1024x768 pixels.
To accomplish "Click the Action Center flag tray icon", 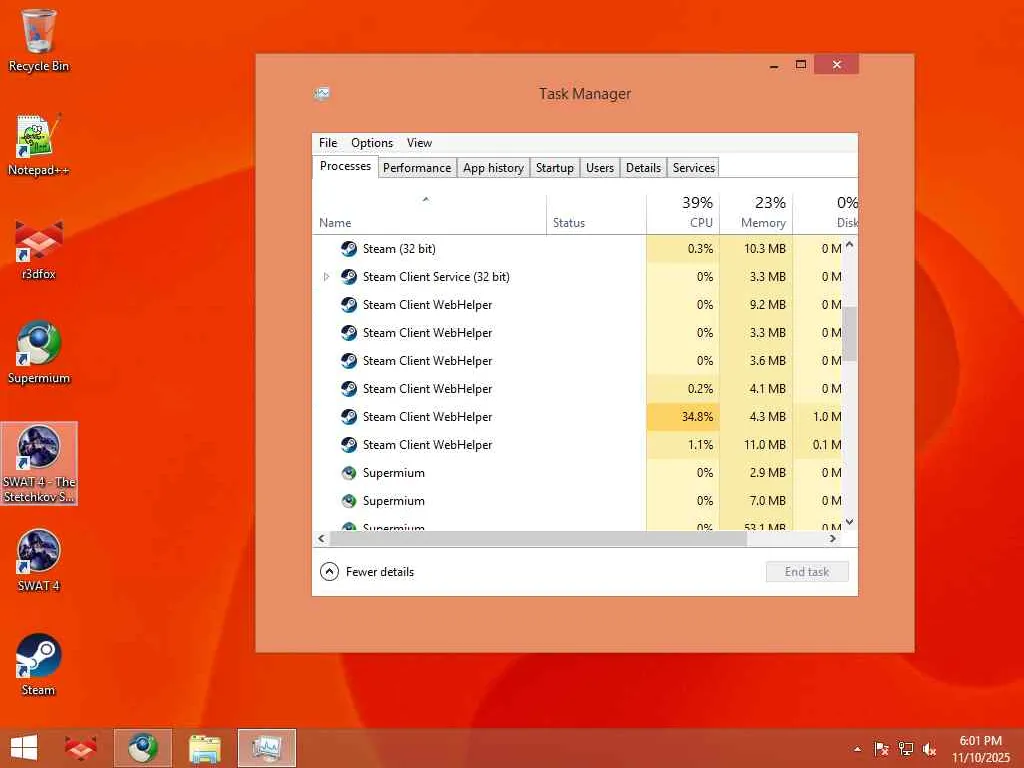I will tap(881, 749).
